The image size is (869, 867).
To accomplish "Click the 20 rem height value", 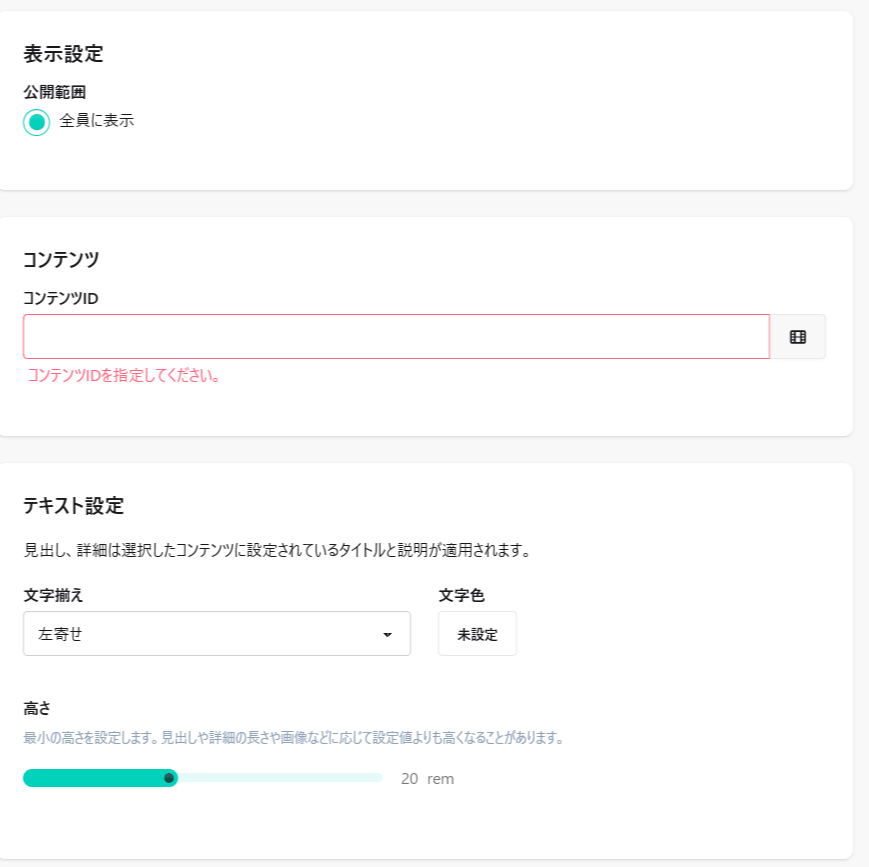I will tap(427, 778).
